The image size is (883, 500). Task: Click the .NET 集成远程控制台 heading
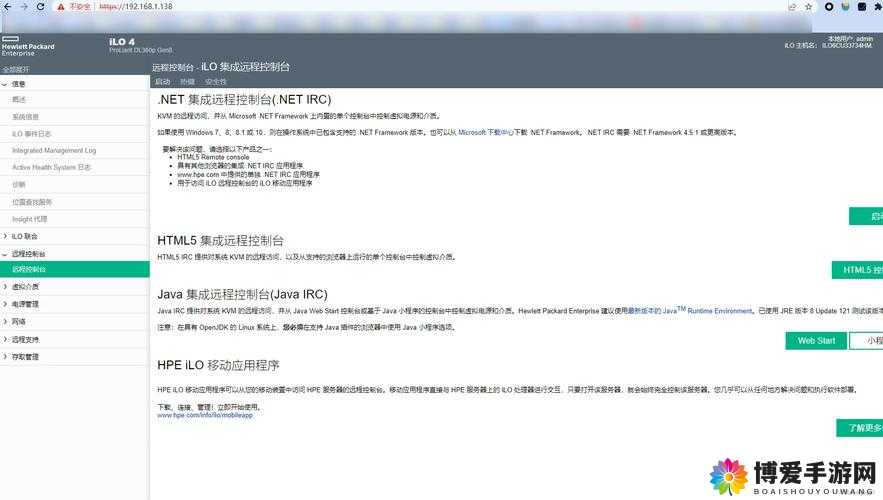[x=244, y=100]
